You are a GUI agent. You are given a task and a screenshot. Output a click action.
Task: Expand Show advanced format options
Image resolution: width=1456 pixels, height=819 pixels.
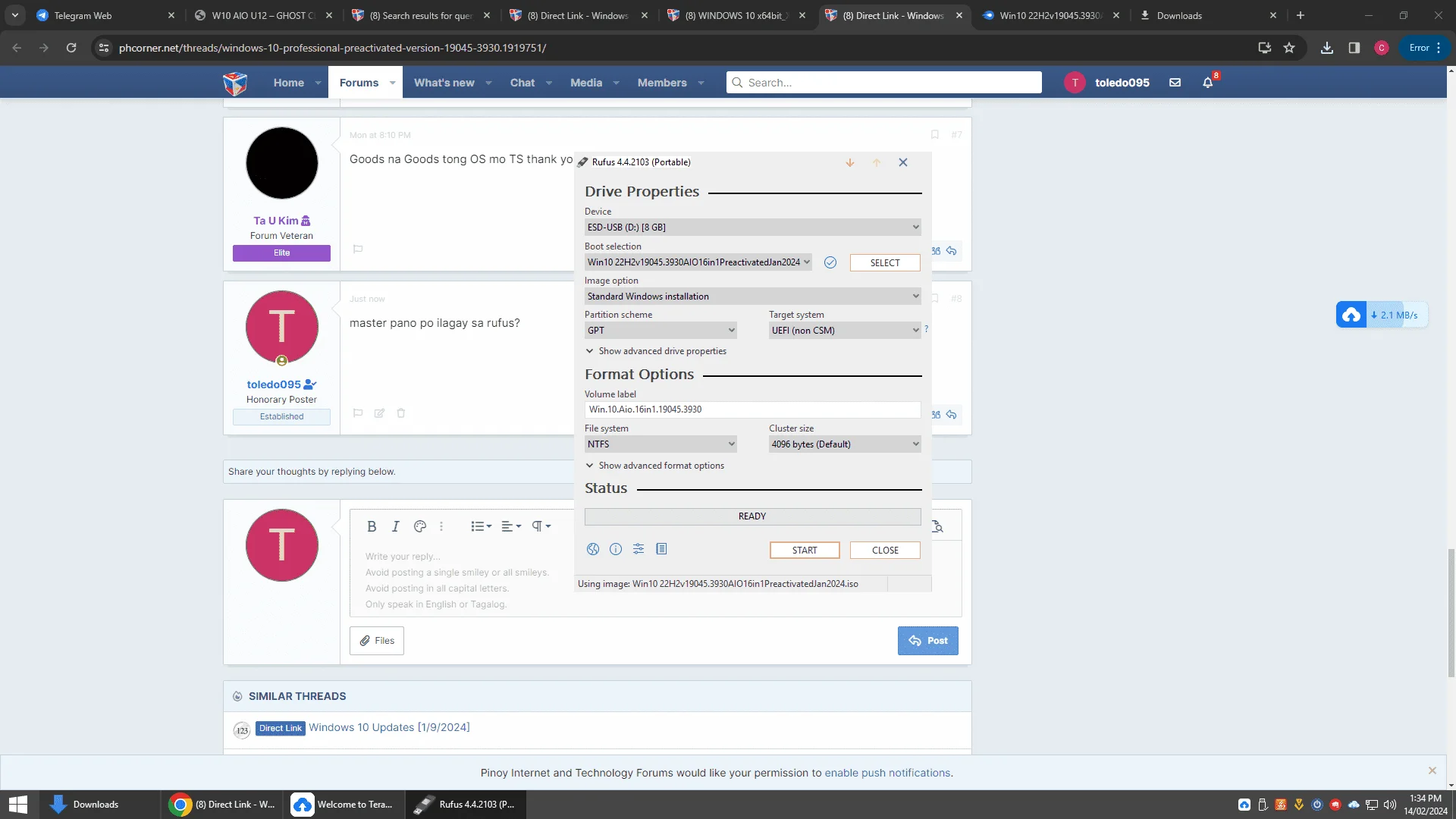point(654,466)
